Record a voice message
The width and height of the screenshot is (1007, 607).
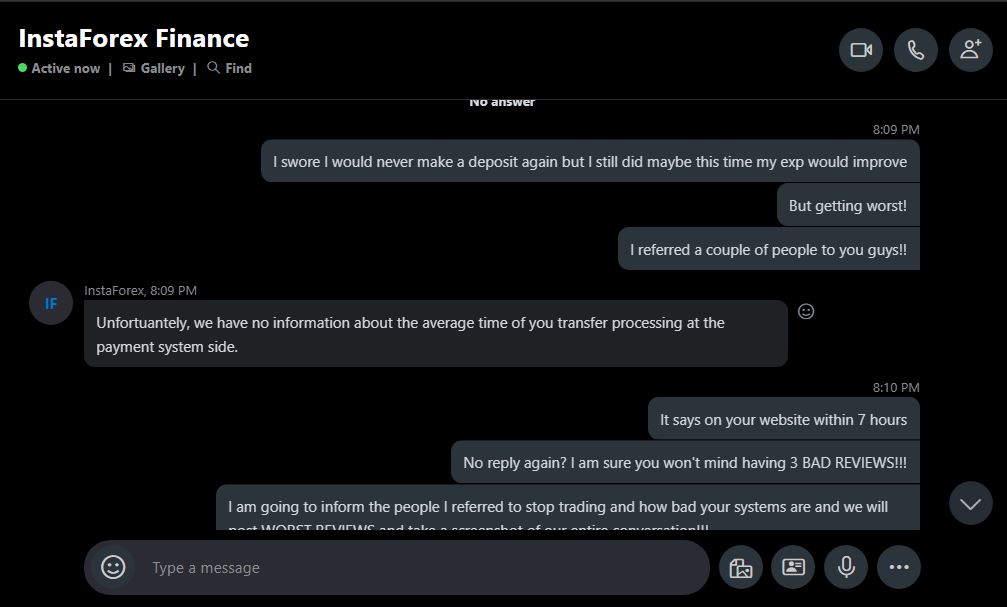tap(846, 567)
